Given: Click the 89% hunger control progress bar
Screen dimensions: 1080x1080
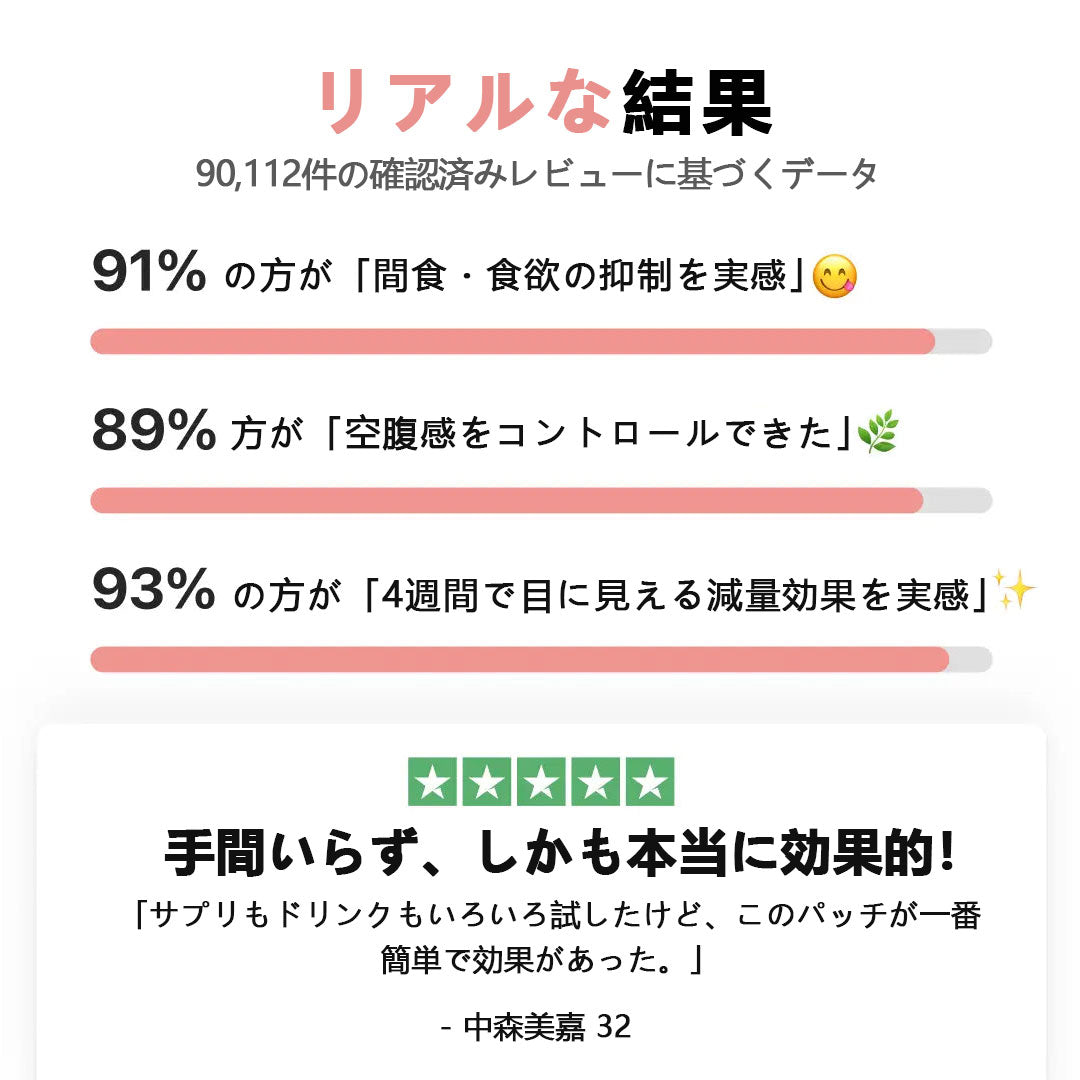Looking at the screenshot, I should pyautogui.click(x=541, y=500).
